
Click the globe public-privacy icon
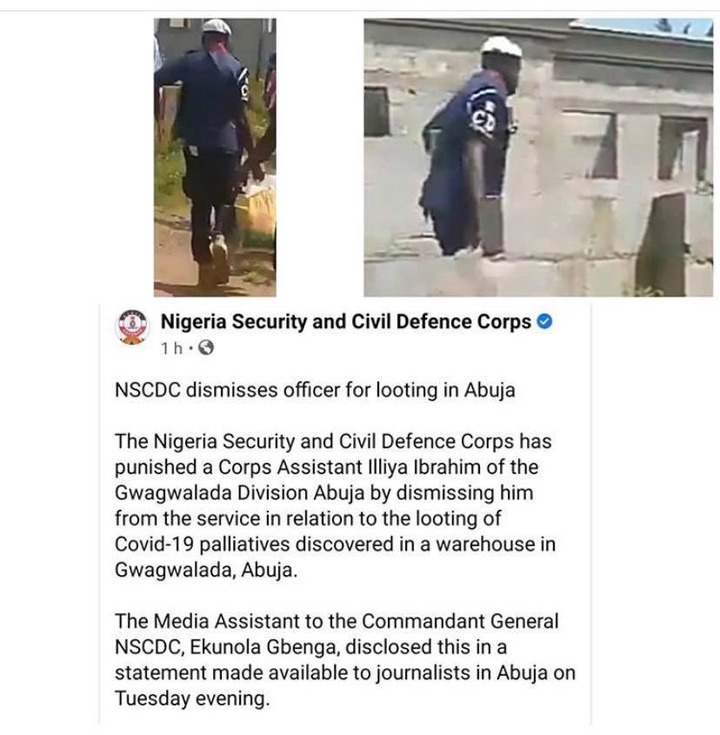point(206,348)
